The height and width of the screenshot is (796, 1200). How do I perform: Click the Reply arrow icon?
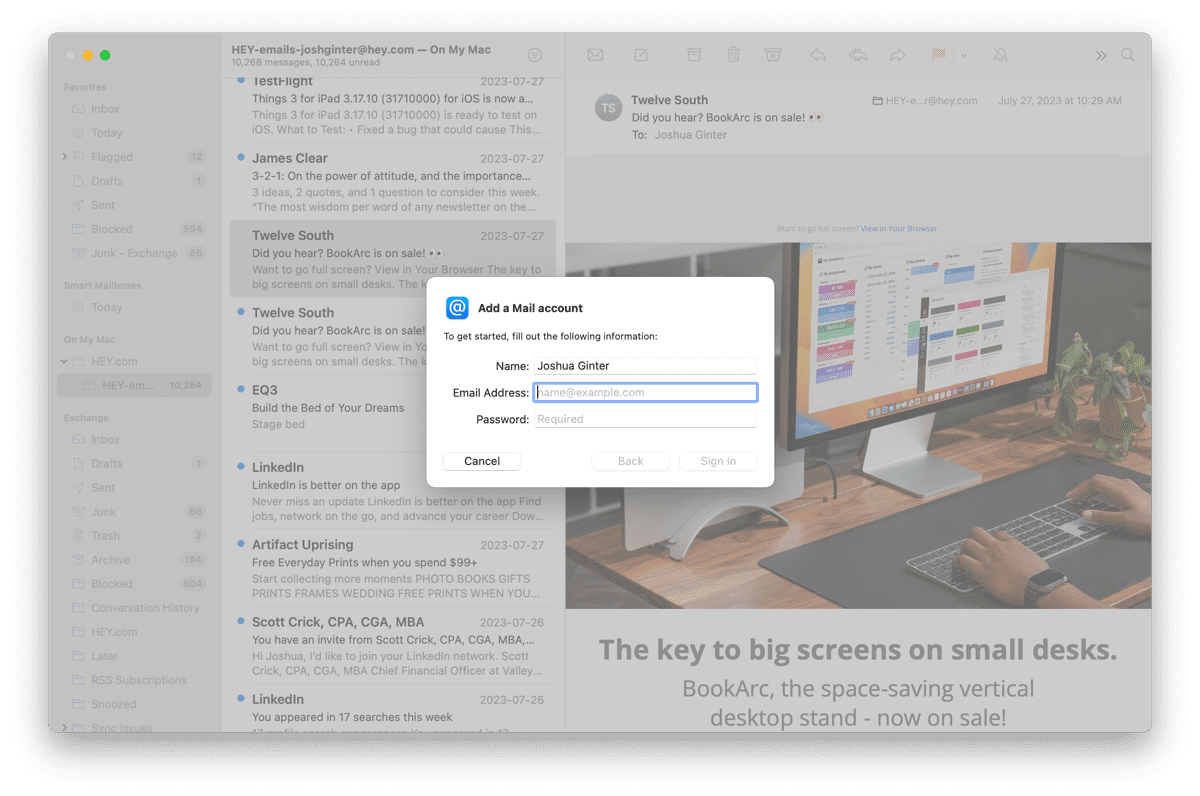point(818,55)
